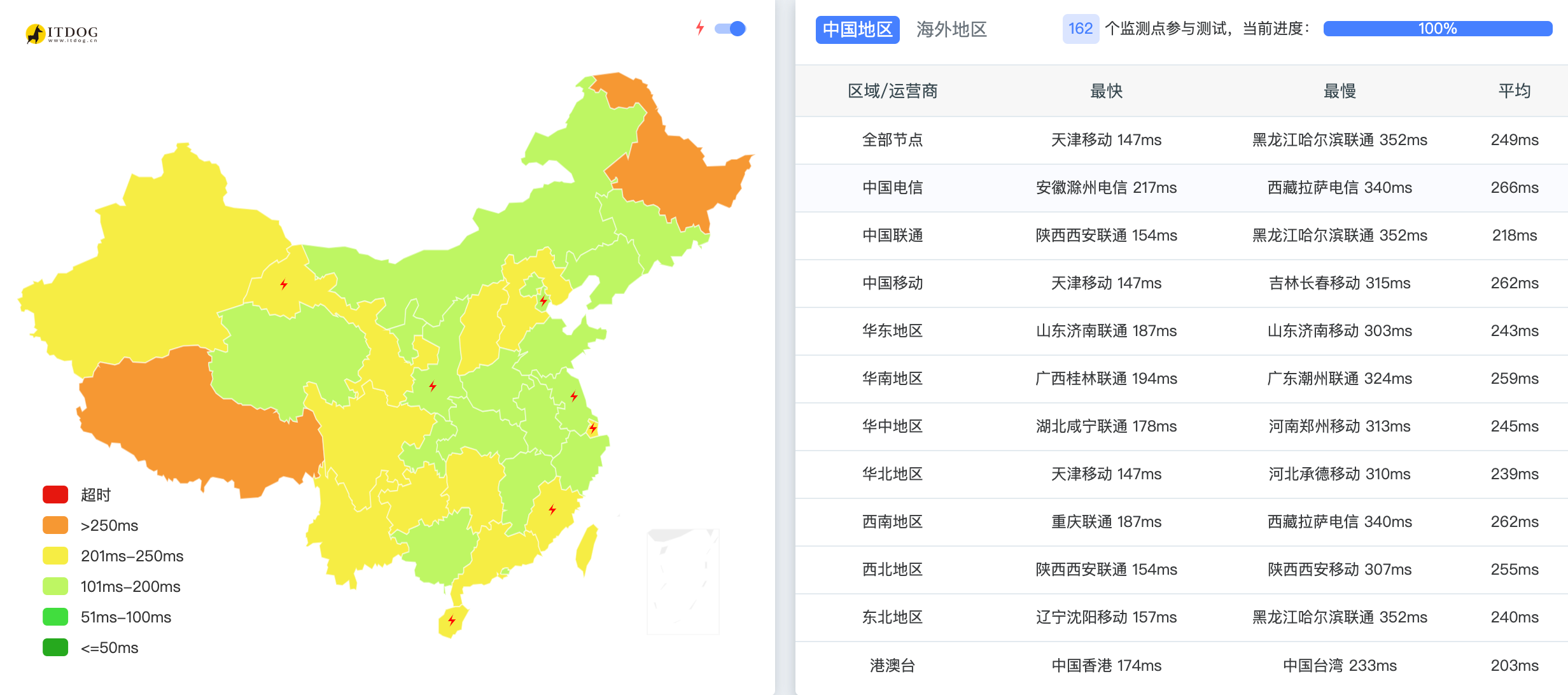Click the ITDOG logo

(x=62, y=33)
